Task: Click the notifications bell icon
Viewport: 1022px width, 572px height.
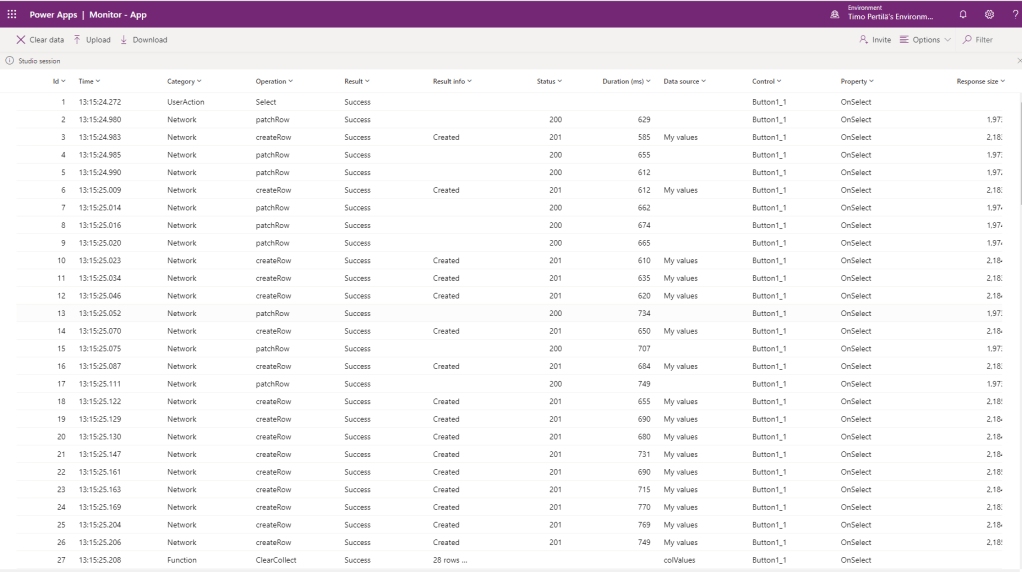Action: click(963, 14)
